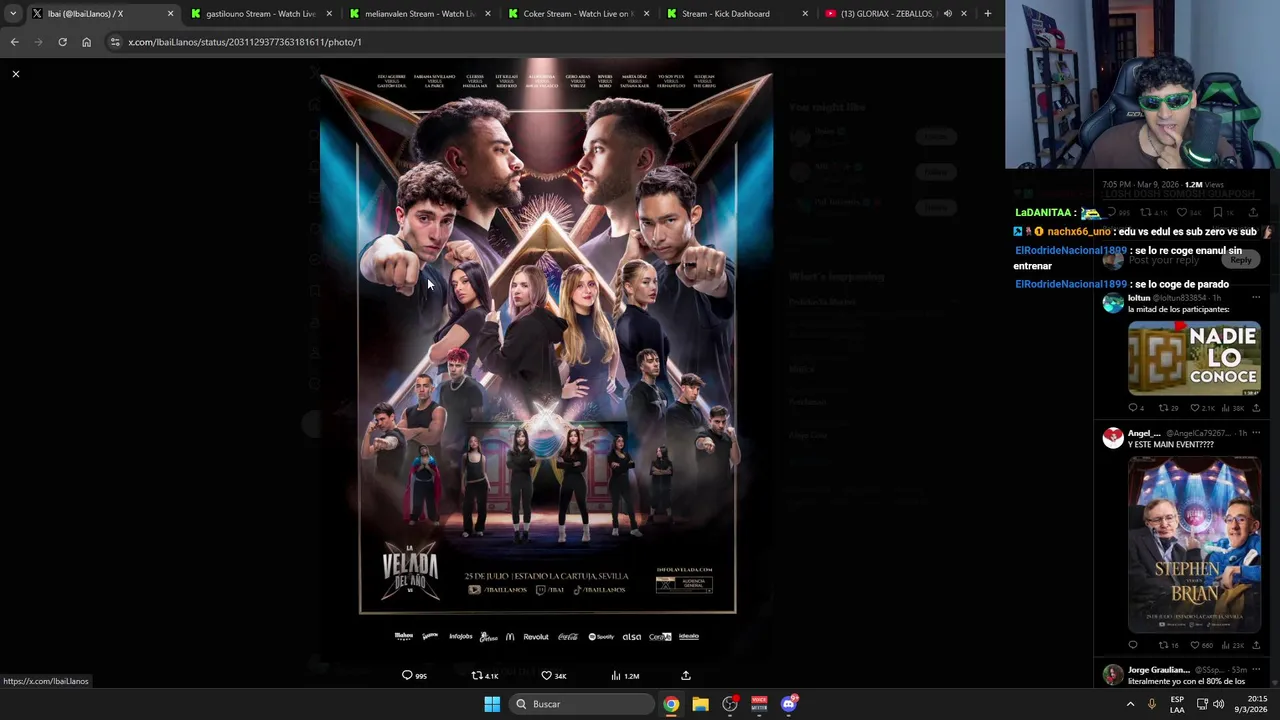Click the 'Post your reply' field
This screenshot has height=720, width=1280.
[x=1164, y=260]
